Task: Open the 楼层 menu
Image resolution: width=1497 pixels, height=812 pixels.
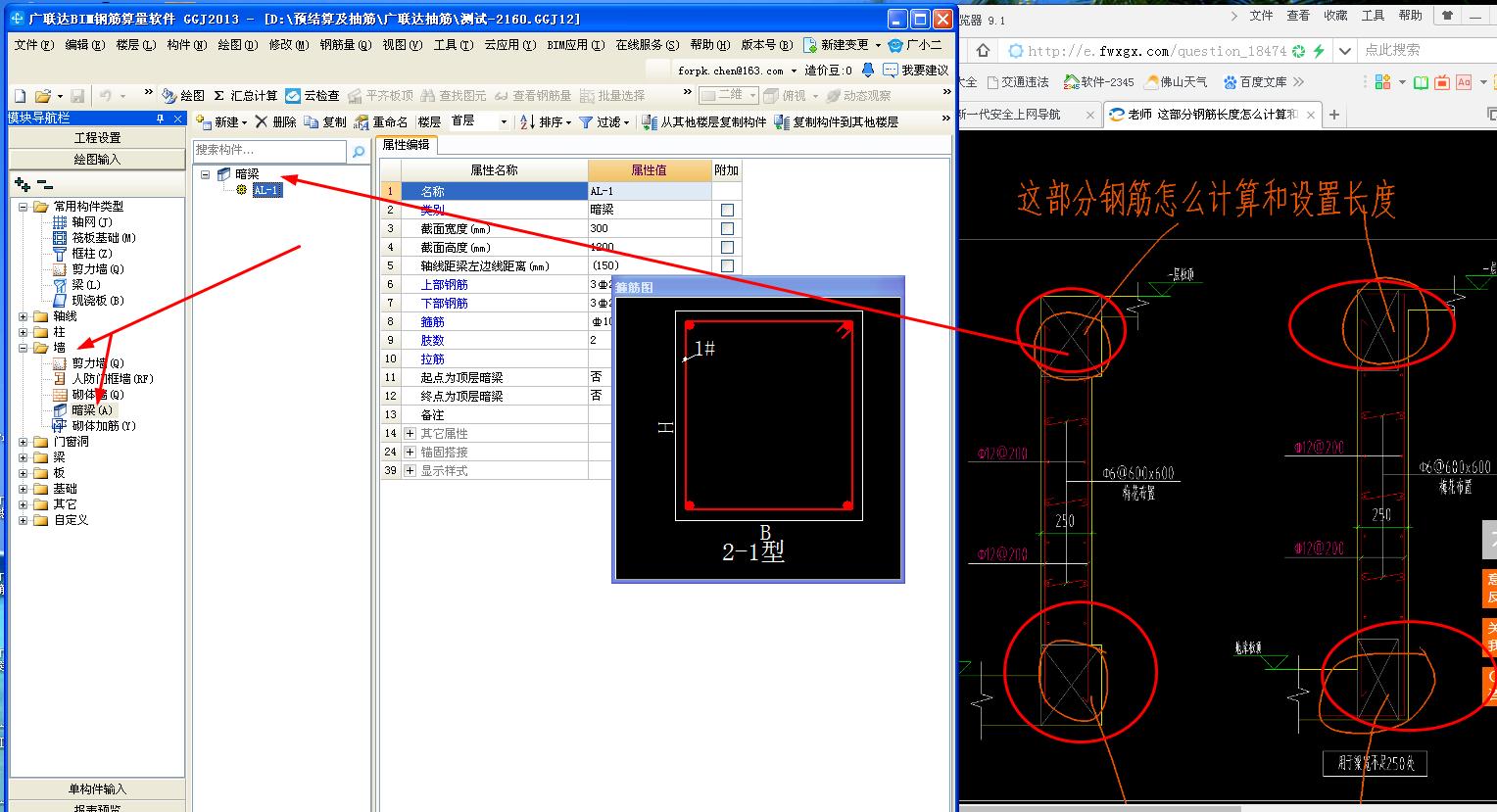Action: tap(135, 44)
